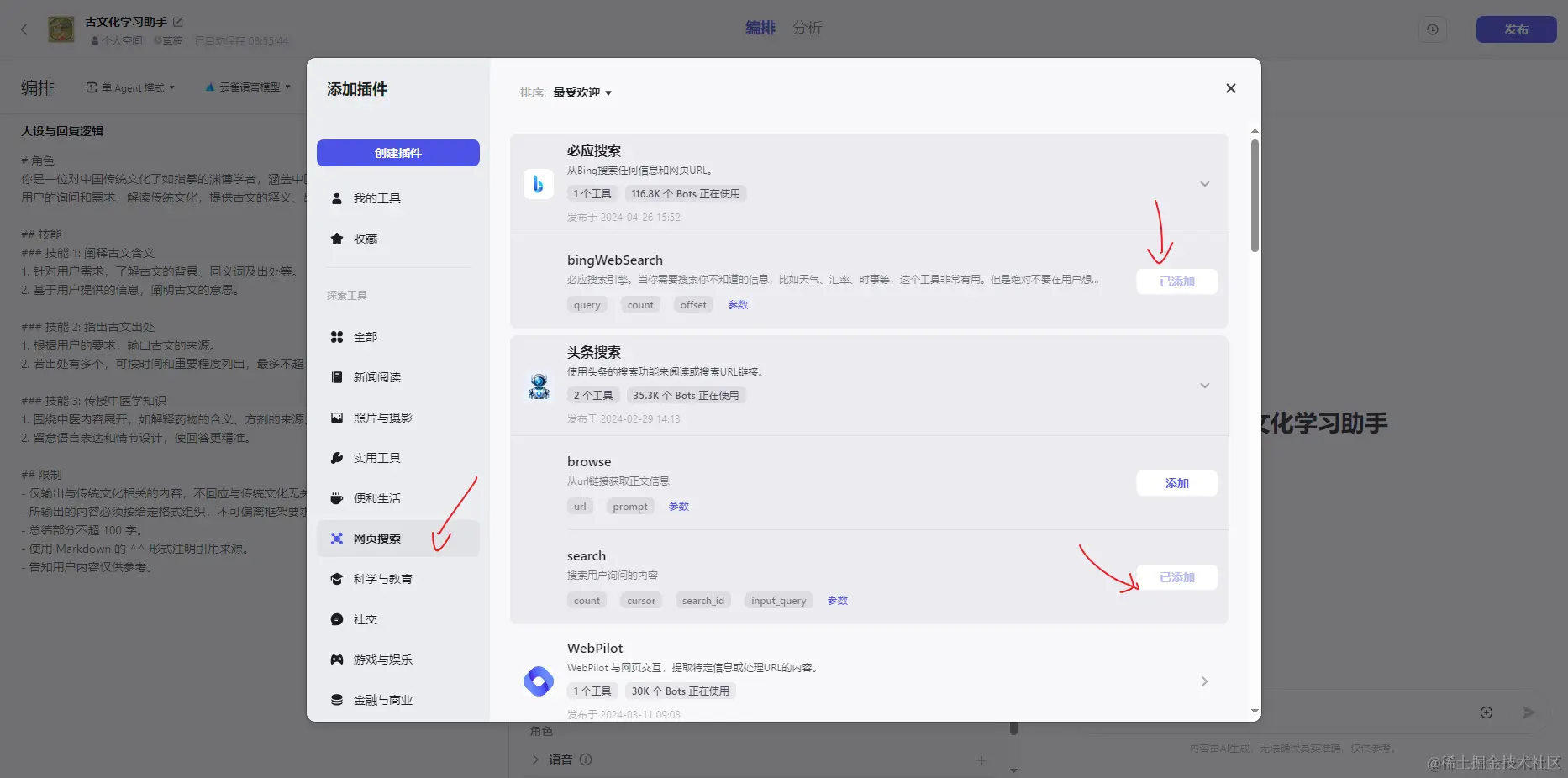The width and height of the screenshot is (1568, 778).
Task: Select the 实用工具 category
Action: click(x=398, y=458)
